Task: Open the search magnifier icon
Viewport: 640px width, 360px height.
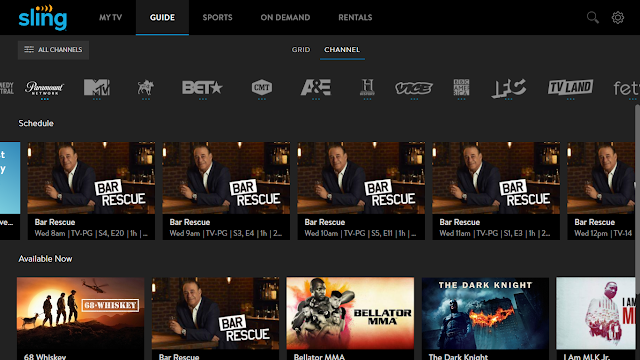Action: tap(592, 18)
